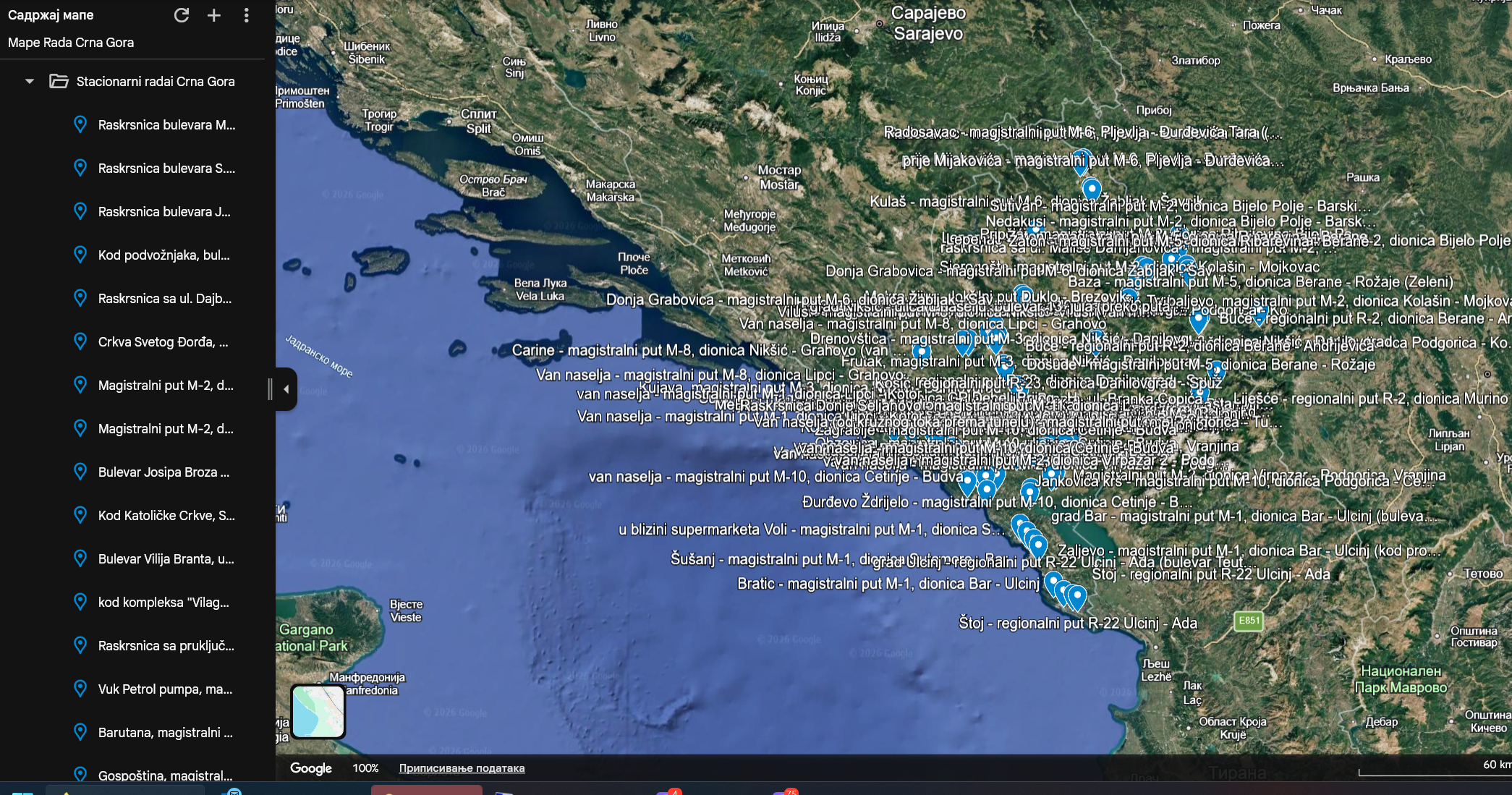Click the plus icon to add map content
The image size is (1512, 795).
tap(214, 15)
